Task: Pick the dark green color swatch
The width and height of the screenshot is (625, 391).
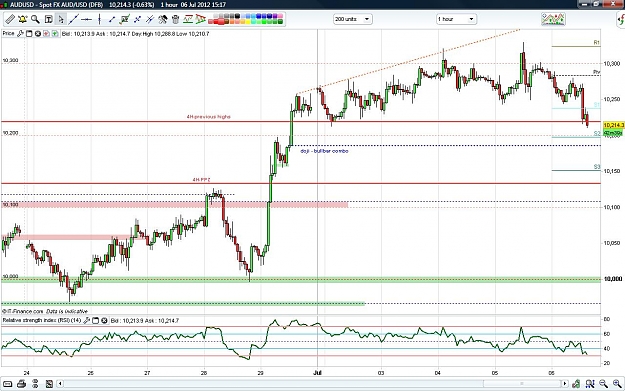Action: point(280,22)
